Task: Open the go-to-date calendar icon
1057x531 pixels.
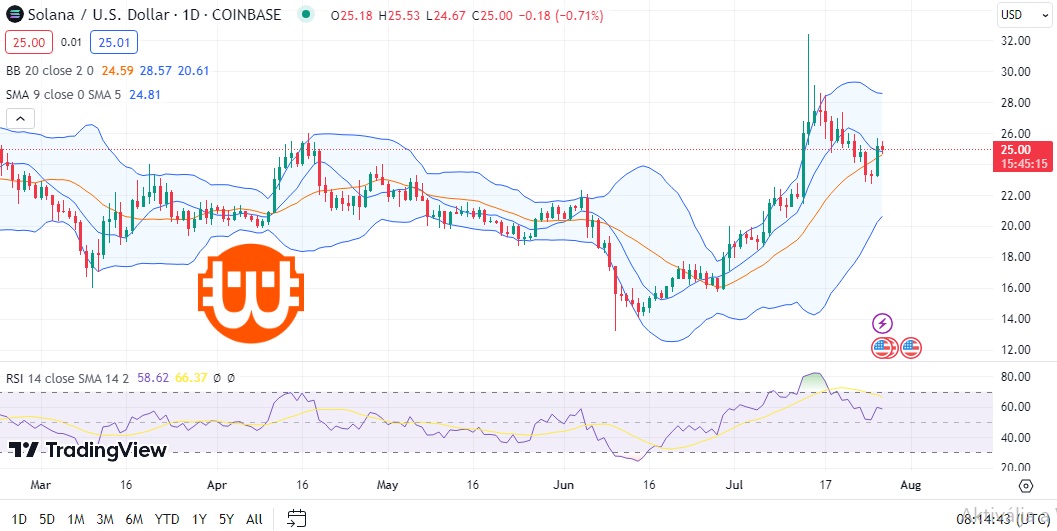Action: coord(297,518)
